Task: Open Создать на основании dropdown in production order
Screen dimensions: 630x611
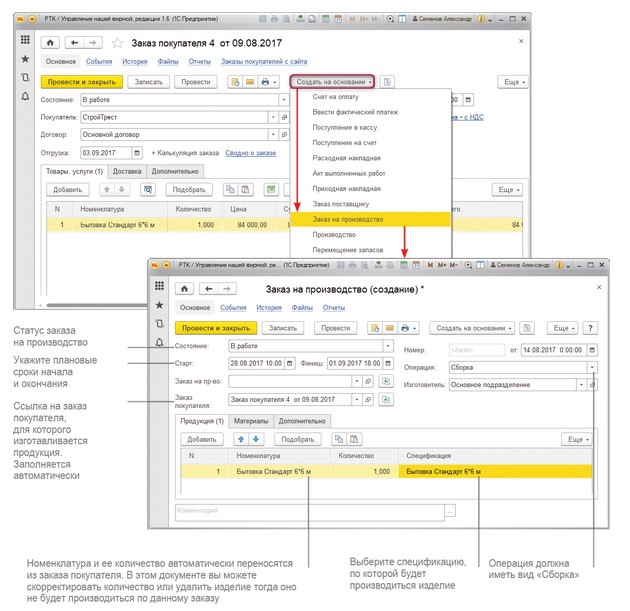Action: coord(472,328)
